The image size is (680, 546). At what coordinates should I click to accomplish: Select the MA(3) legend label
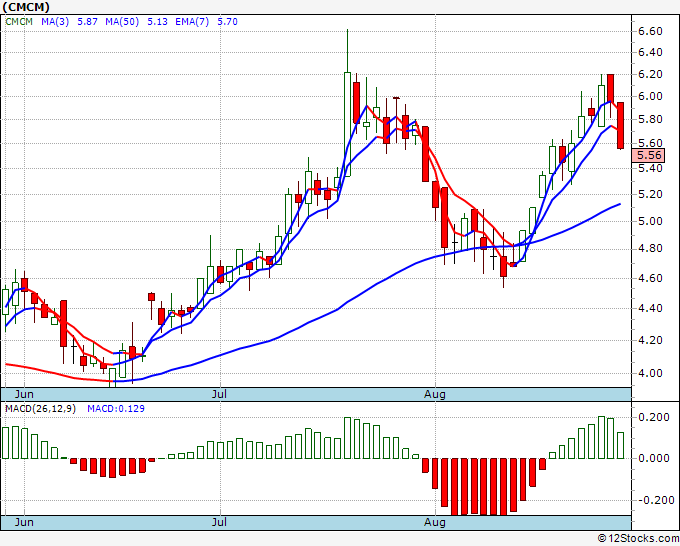[x=55, y=22]
